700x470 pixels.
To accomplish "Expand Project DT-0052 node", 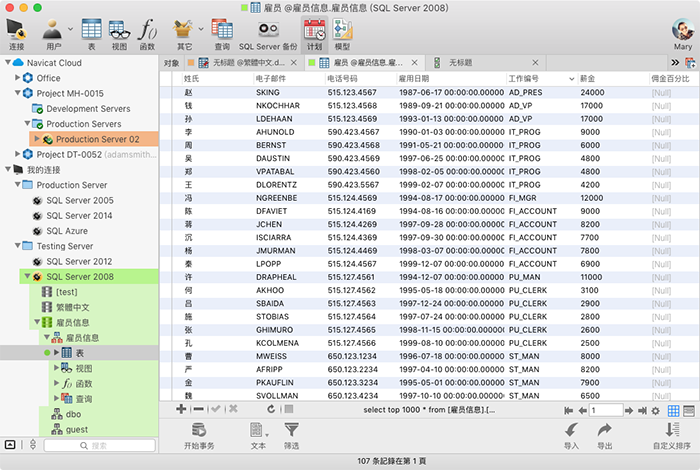I will tap(17, 154).
